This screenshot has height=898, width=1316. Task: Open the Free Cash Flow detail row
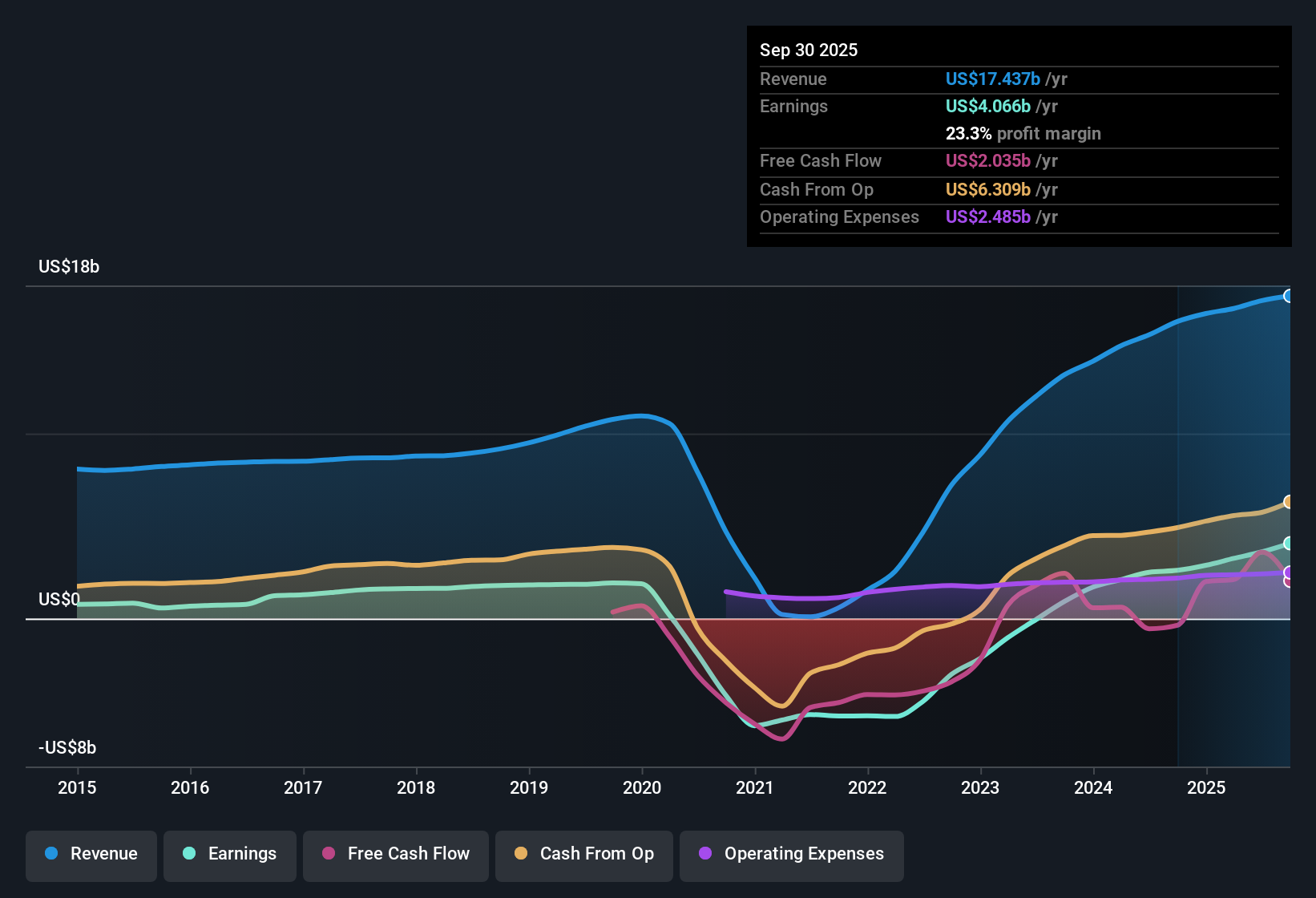tap(821, 161)
